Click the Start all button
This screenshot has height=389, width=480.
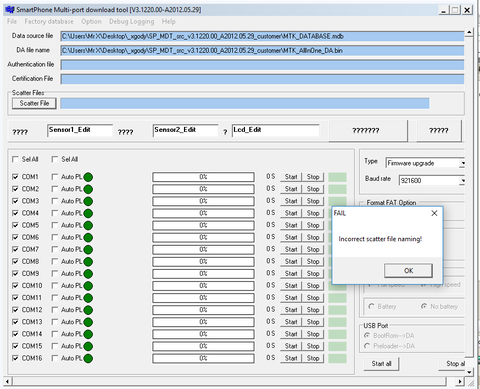coord(381,364)
